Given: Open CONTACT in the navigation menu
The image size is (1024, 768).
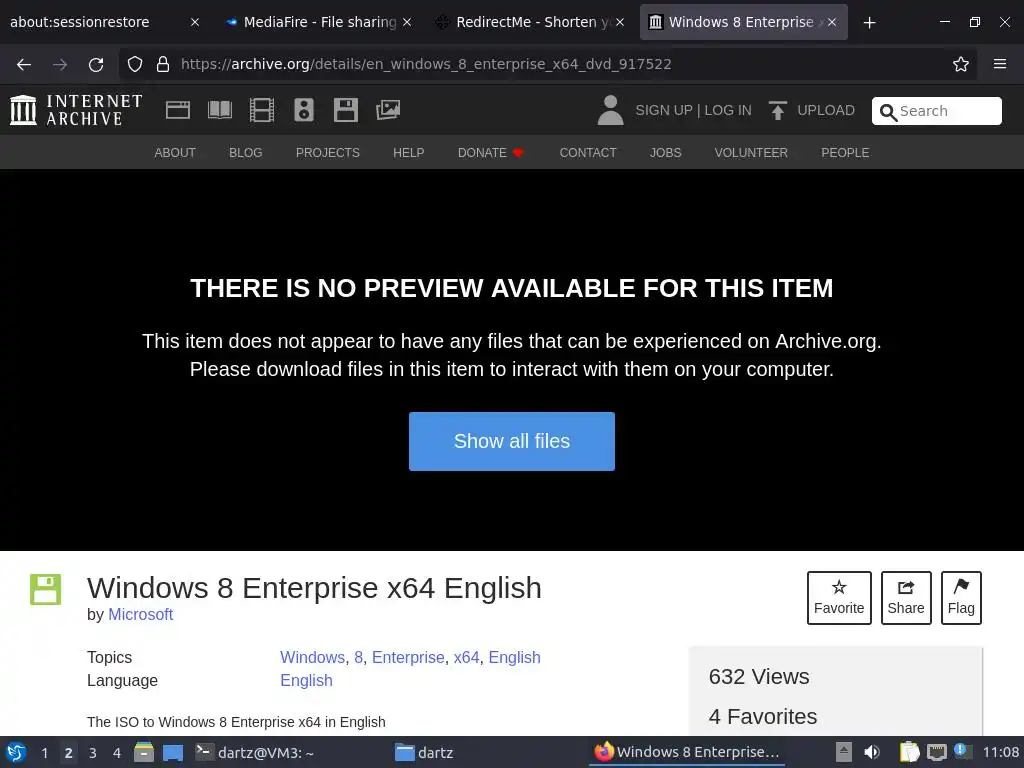Looking at the screenshot, I should click(x=588, y=153).
